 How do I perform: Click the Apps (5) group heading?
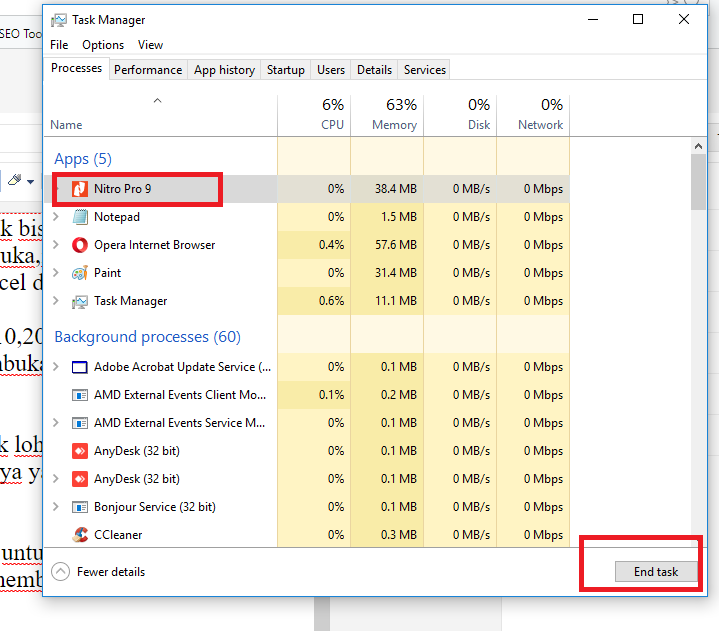click(83, 159)
